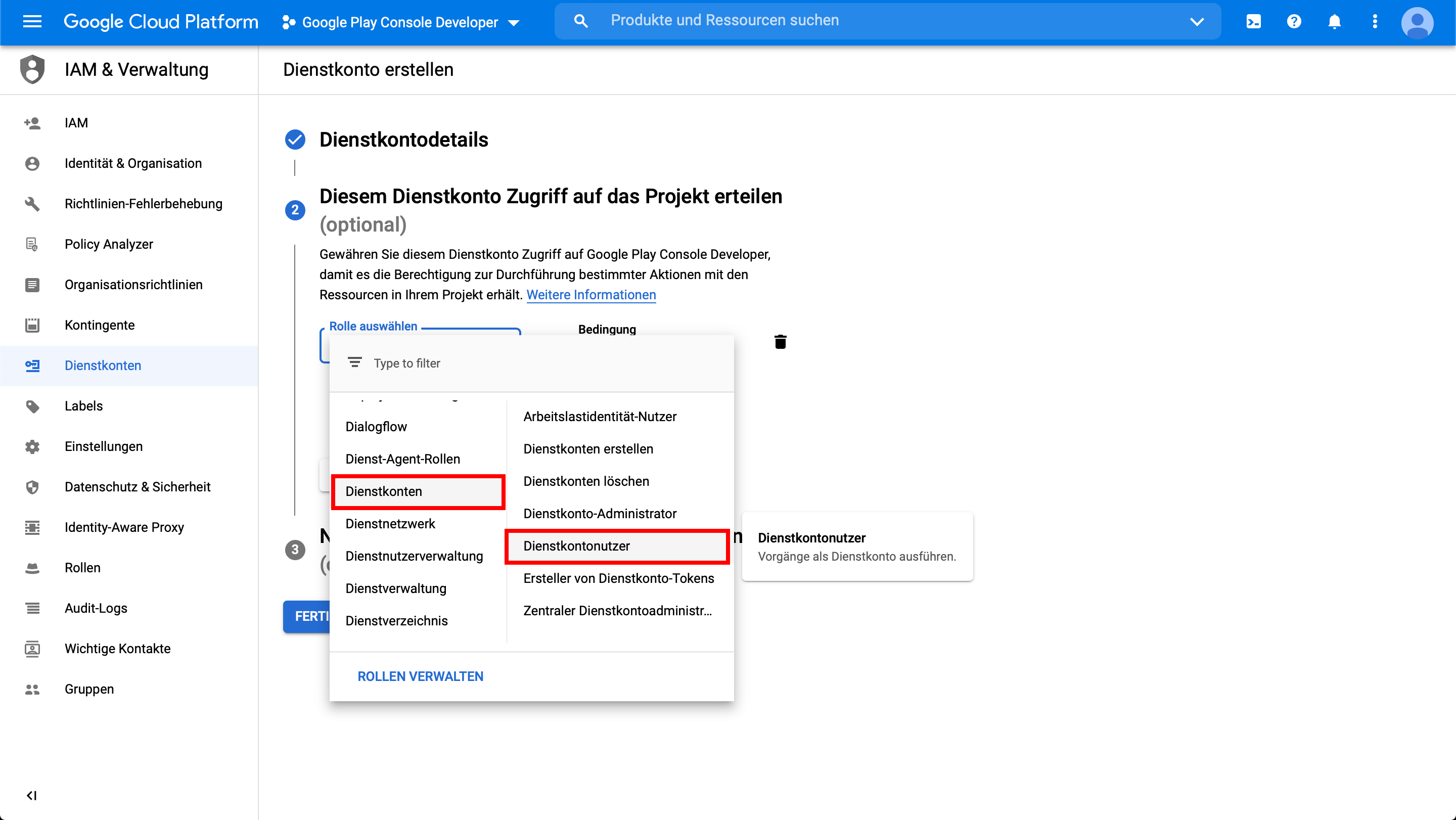The height and width of the screenshot is (820, 1456).
Task: Open Identität & Organisation sidebar item
Action: click(x=129, y=163)
